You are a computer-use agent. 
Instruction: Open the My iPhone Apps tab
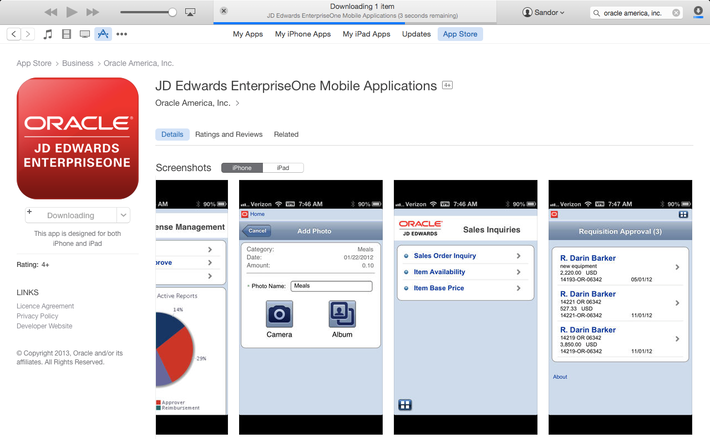(302, 34)
